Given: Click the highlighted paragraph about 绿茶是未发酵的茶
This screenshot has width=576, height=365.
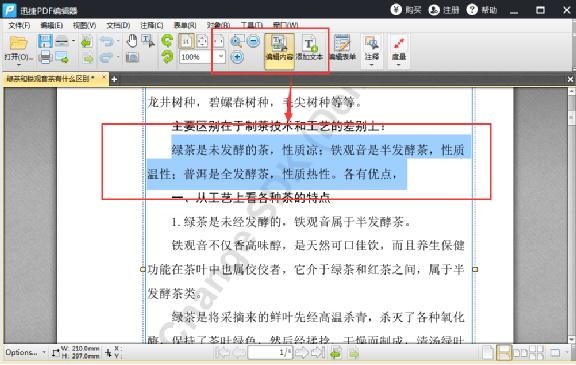Looking at the screenshot, I should 309,162.
